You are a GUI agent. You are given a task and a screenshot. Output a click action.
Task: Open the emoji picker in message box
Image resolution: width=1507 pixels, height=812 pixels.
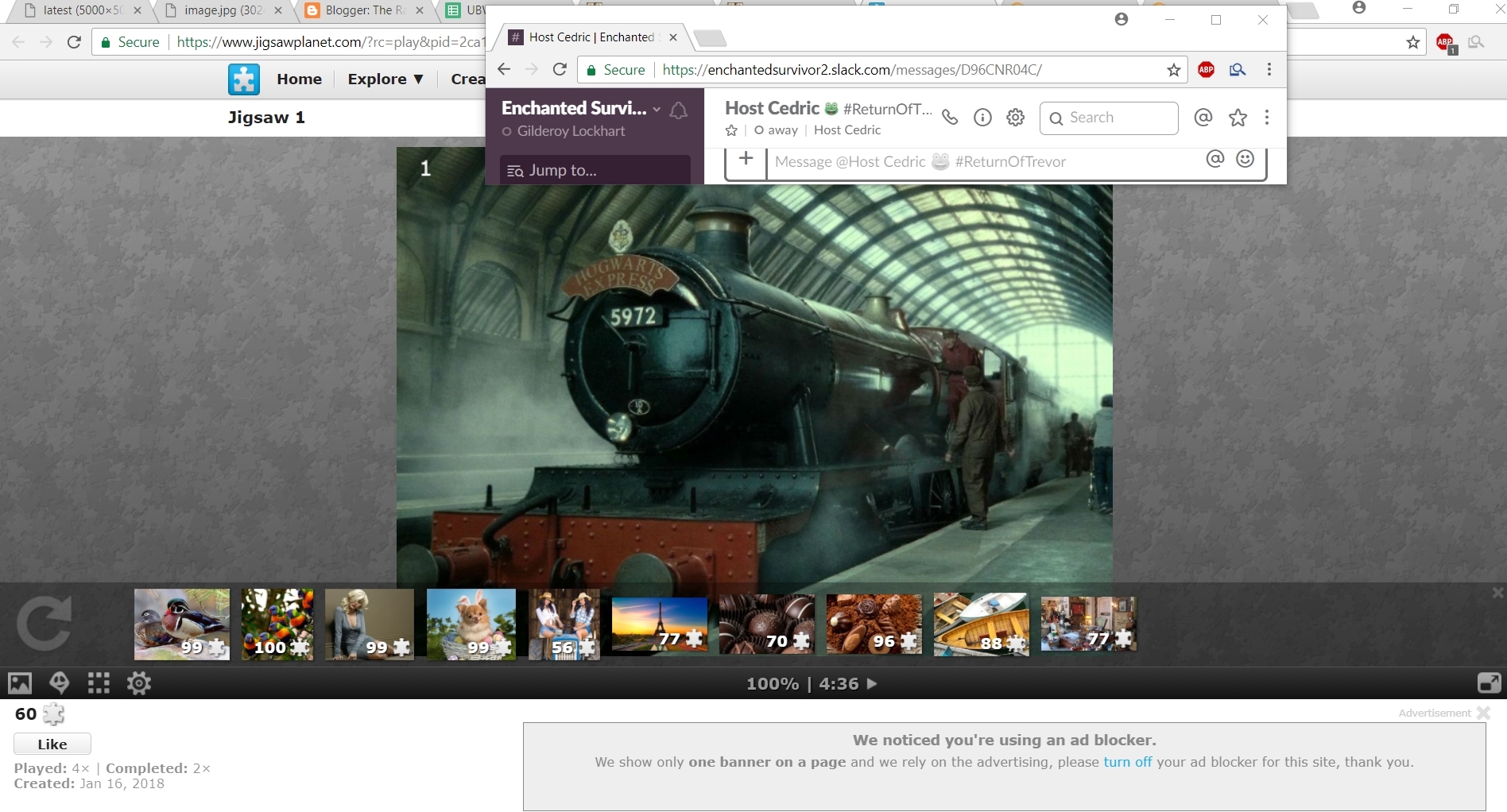pyautogui.click(x=1246, y=159)
